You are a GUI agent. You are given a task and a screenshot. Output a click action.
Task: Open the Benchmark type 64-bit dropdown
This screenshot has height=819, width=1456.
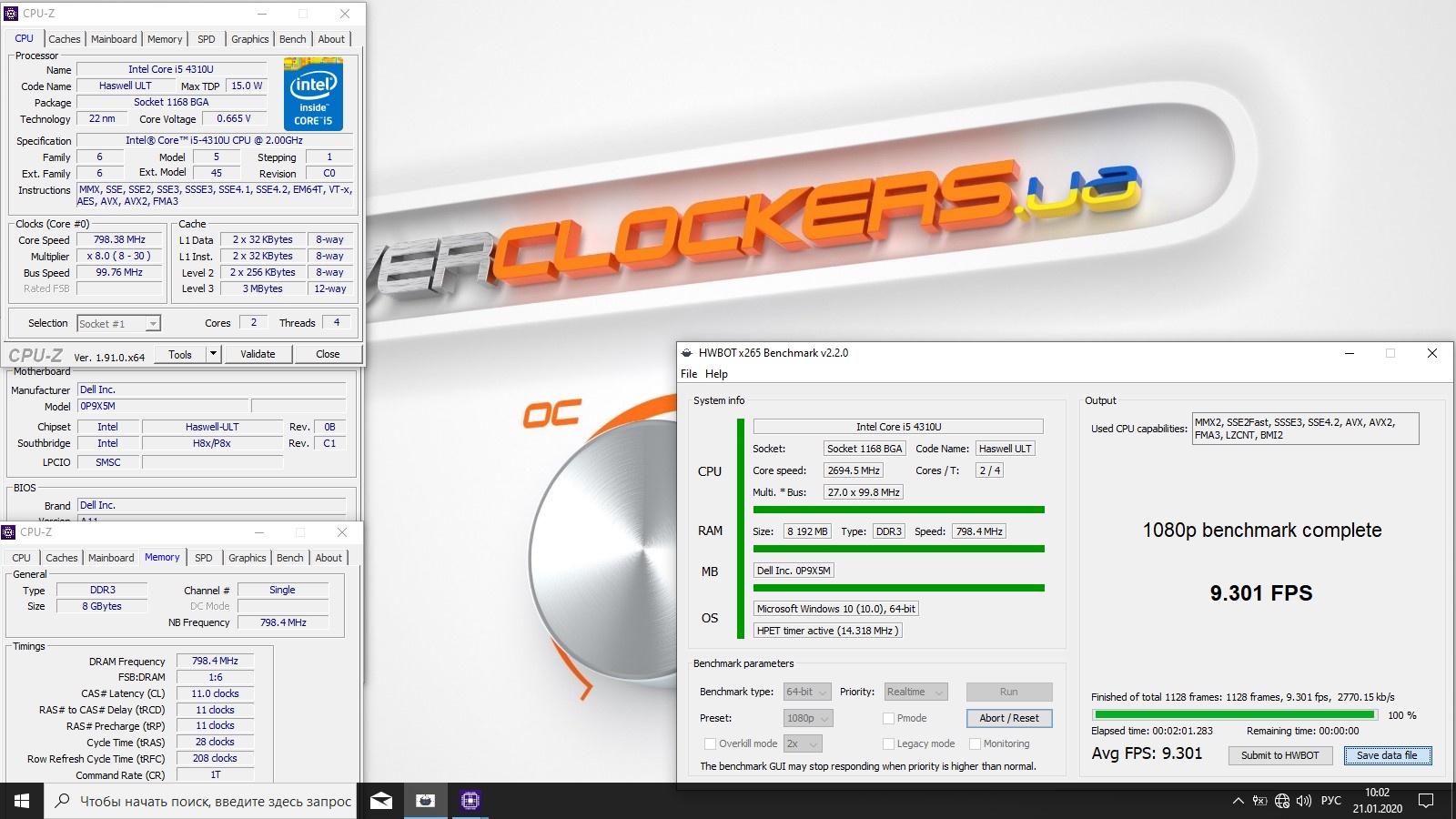point(807,692)
